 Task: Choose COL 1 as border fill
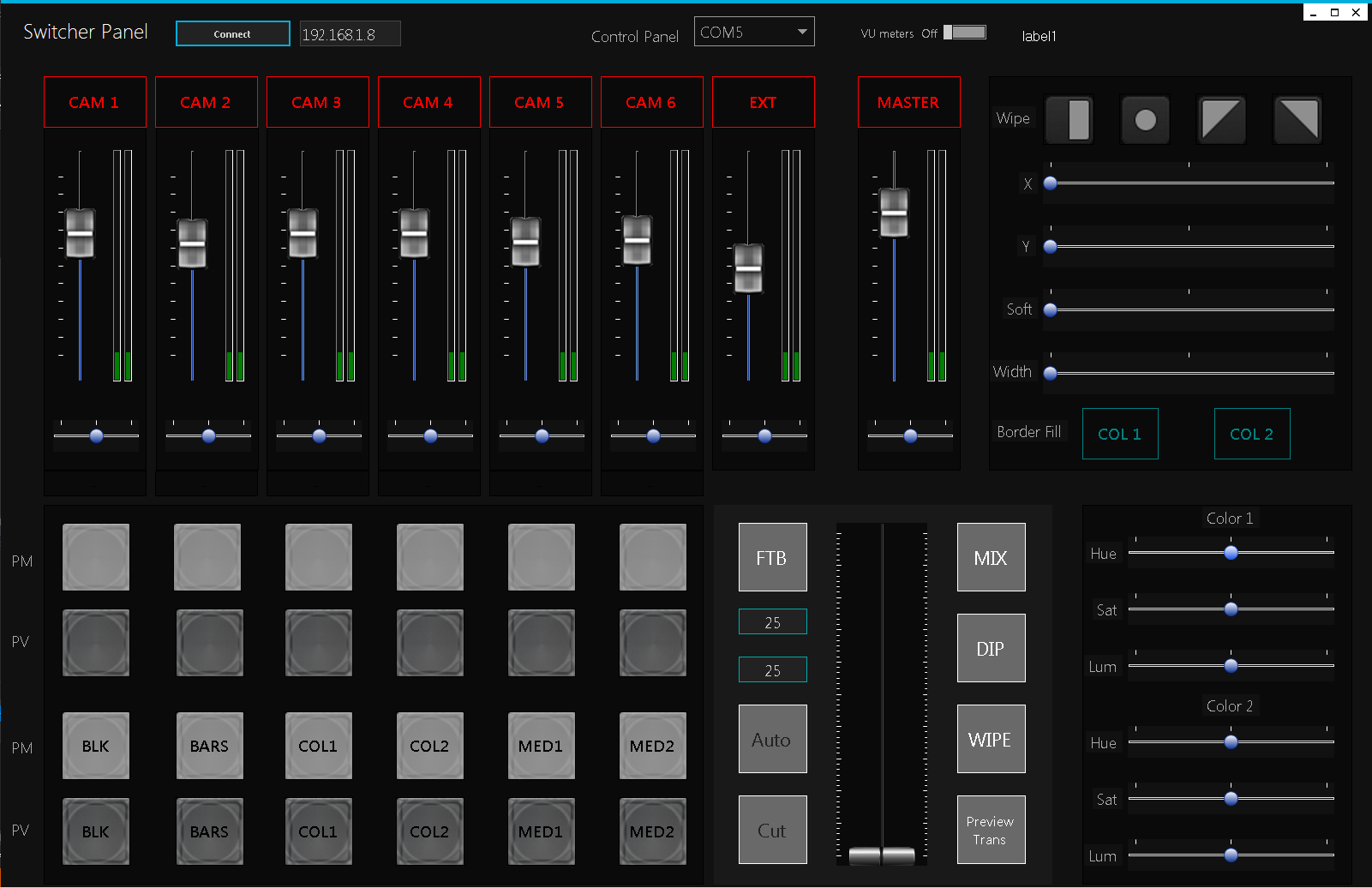[x=1120, y=434]
